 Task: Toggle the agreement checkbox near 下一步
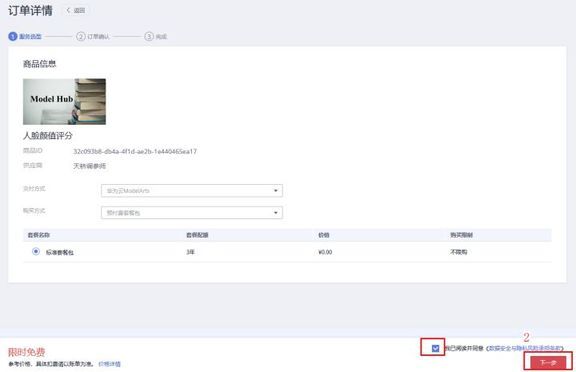click(435, 348)
